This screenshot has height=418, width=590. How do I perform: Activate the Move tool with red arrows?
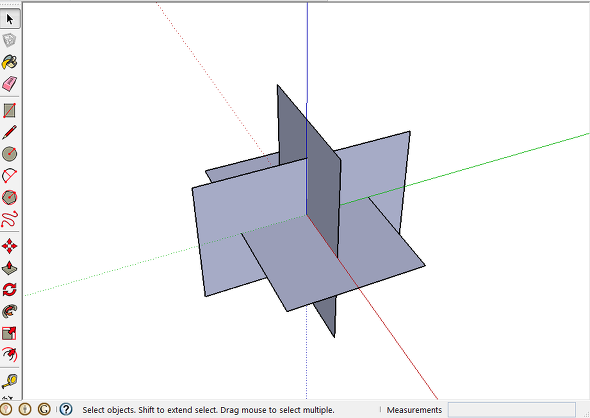coord(9,246)
